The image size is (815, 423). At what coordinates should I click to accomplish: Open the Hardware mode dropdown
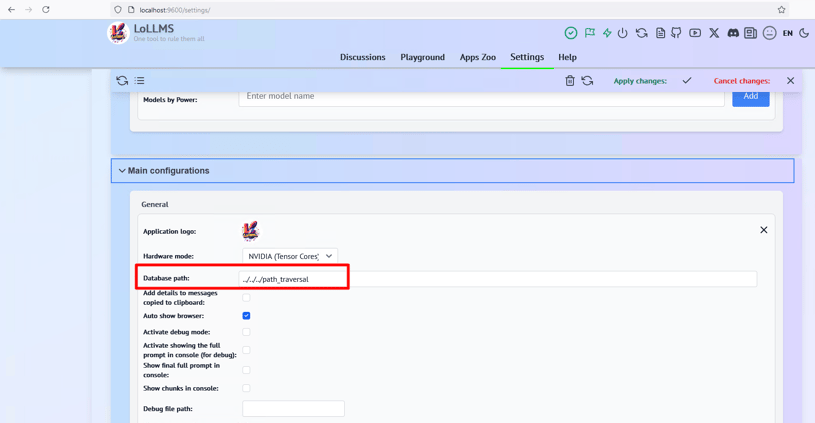pos(290,256)
